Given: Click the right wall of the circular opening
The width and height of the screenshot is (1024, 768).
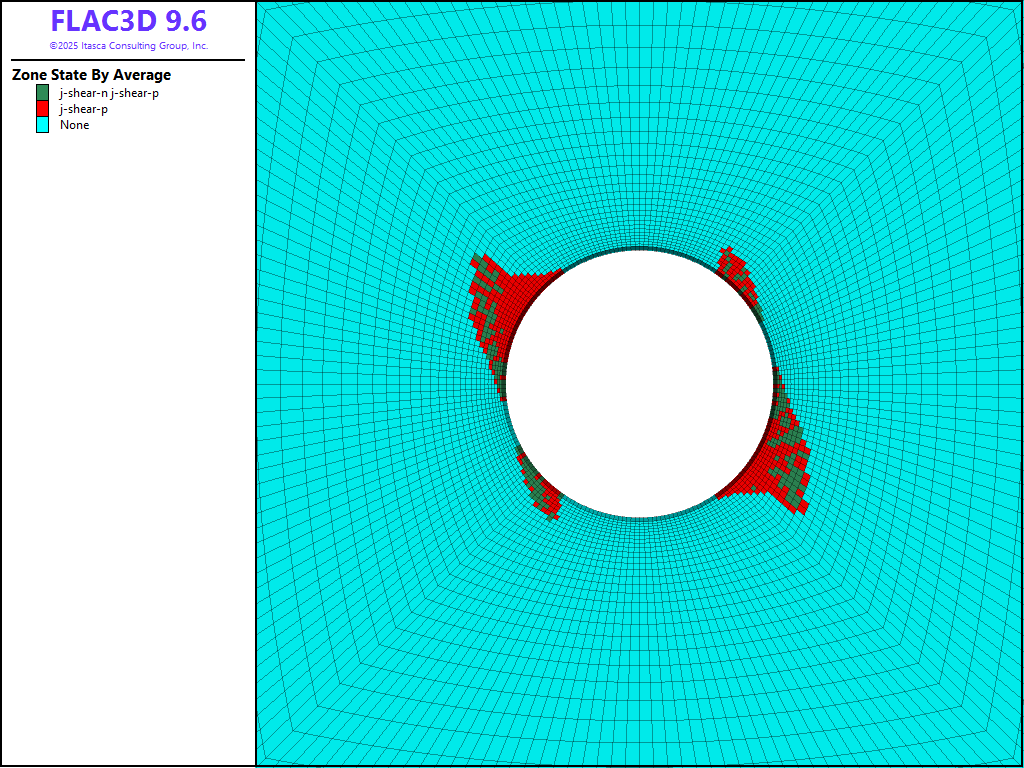Looking at the screenshot, I should (x=773, y=384).
